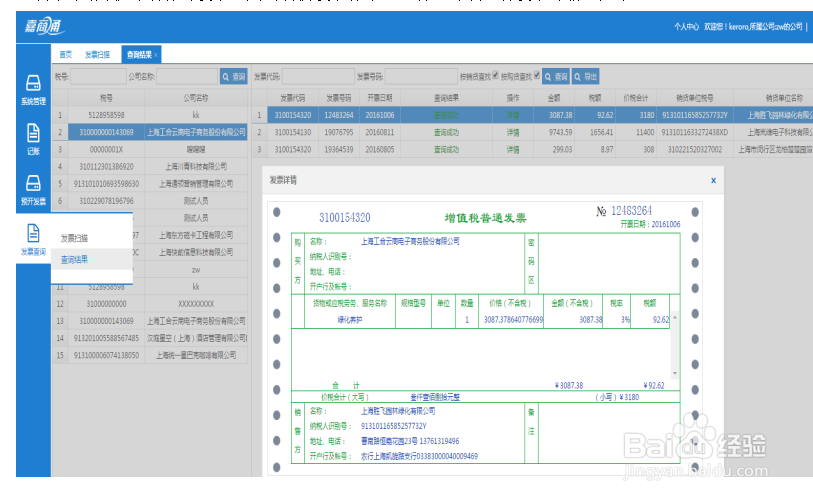Click invoice date 20160805 cell

380,149
